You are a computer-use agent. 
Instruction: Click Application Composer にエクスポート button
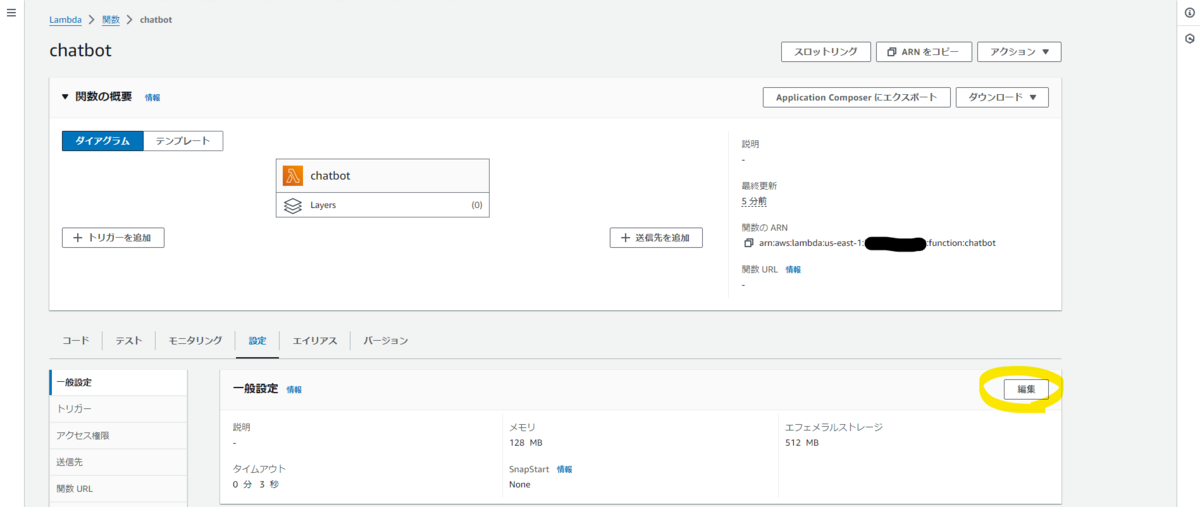click(x=856, y=97)
